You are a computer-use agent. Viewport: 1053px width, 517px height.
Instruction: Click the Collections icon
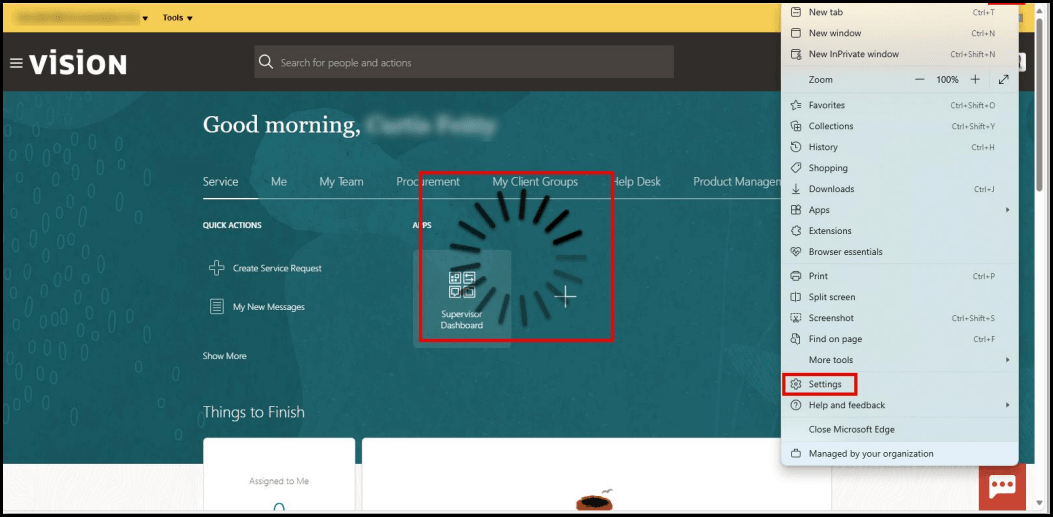[x=796, y=126]
